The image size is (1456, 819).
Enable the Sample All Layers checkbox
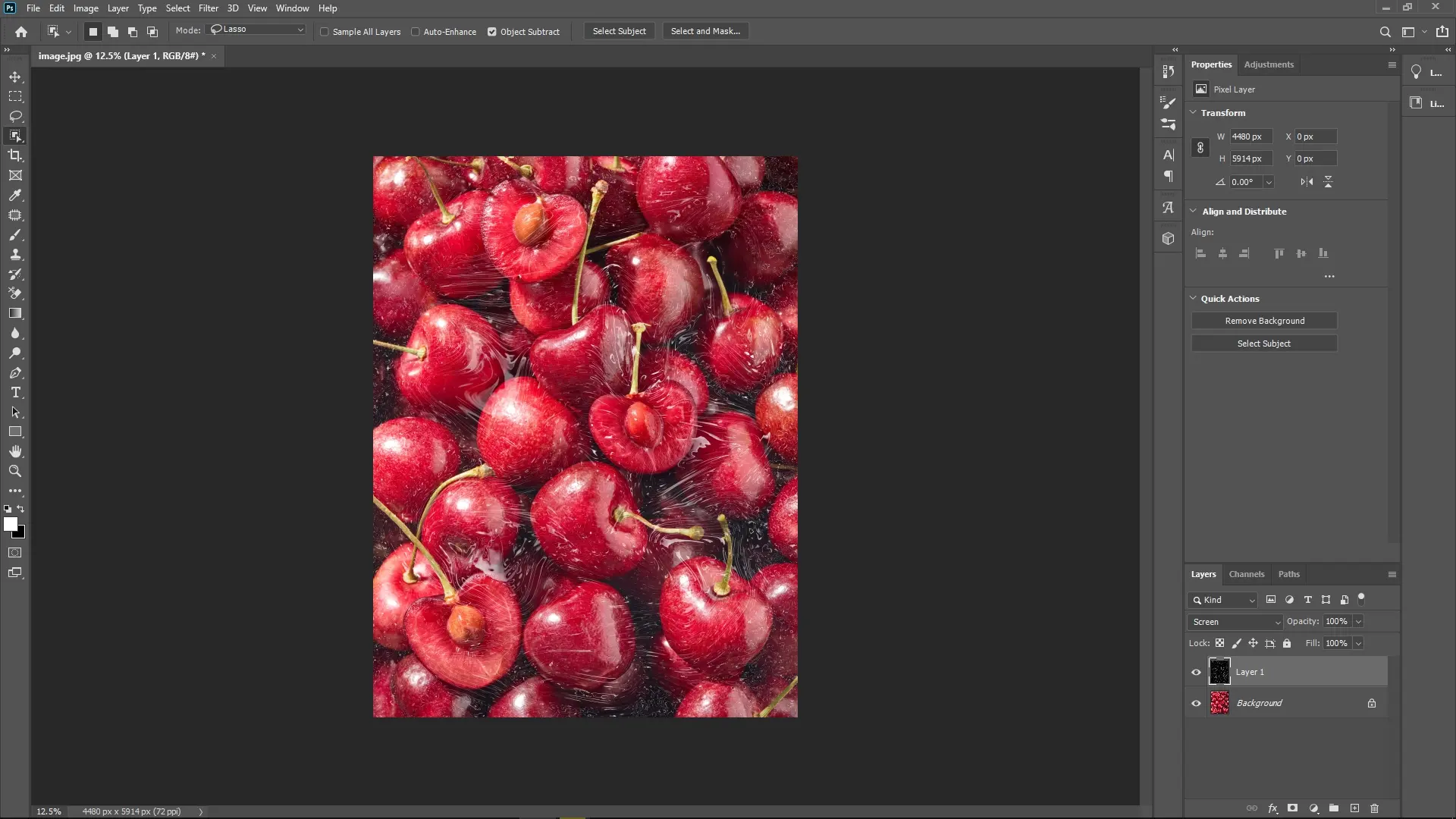pos(325,32)
